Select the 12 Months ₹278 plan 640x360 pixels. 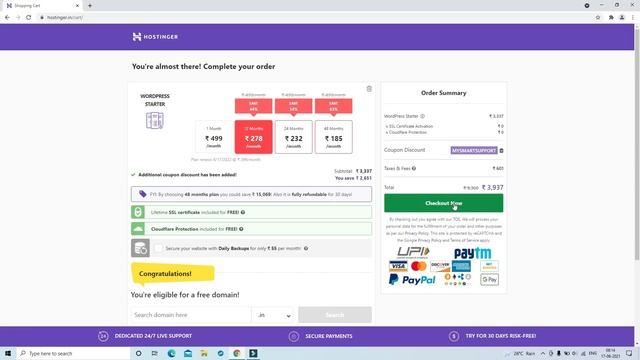[x=253, y=137]
